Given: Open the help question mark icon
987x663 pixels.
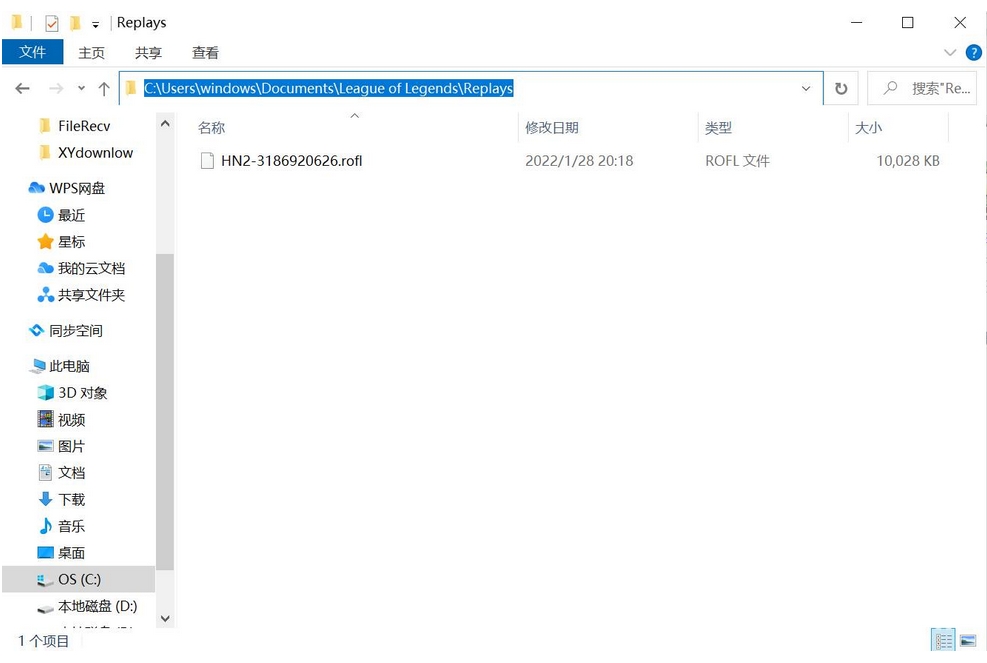Looking at the screenshot, I should (x=973, y=52).
